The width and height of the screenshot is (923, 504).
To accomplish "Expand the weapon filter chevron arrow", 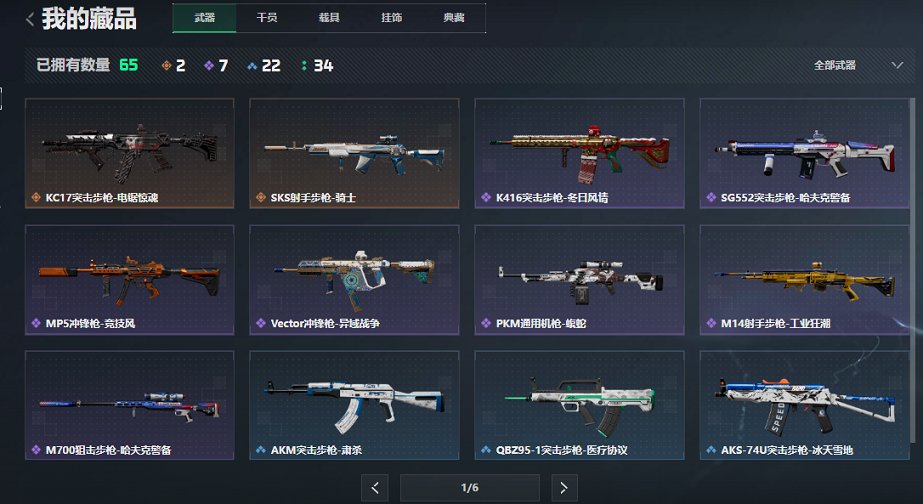I will [x=897, y=65].
